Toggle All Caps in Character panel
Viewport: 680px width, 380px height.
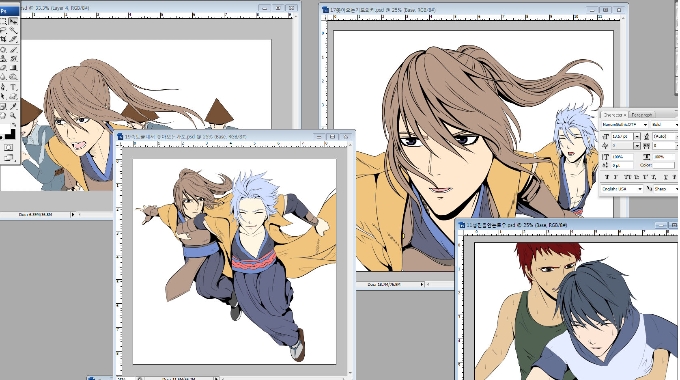[x=628, y=177]
